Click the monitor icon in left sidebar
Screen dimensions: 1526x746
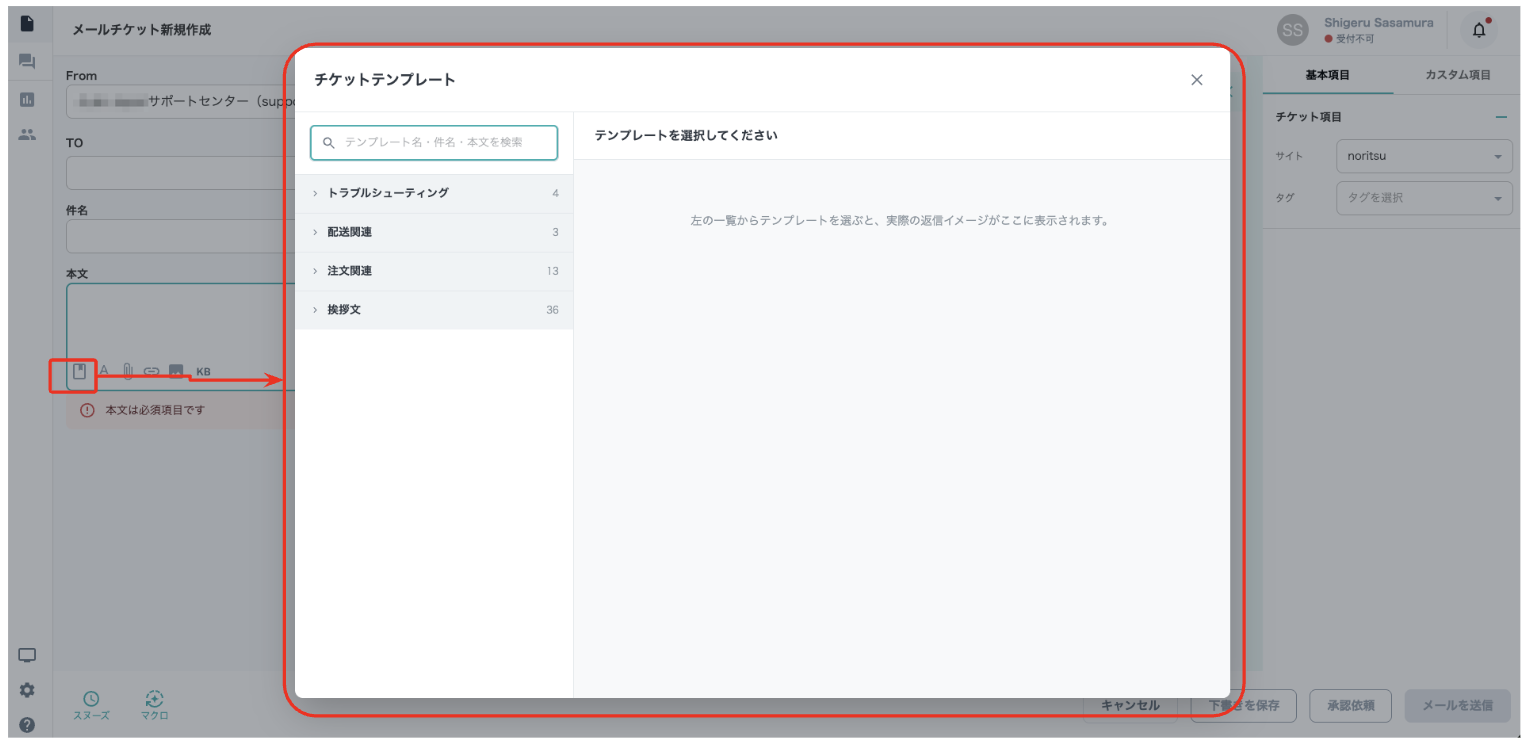point(27,656)
